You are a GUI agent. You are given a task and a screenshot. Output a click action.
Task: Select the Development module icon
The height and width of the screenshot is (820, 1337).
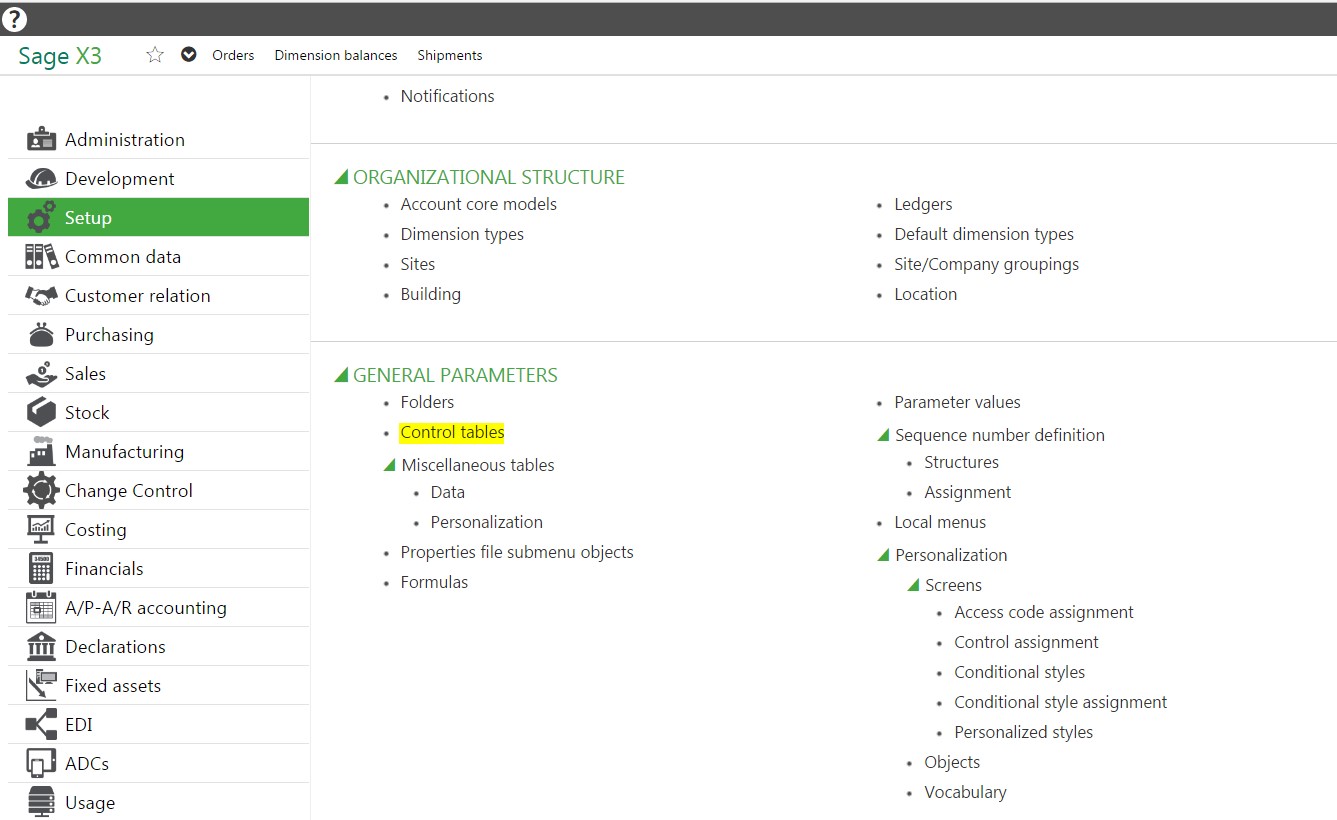(41, 178)
